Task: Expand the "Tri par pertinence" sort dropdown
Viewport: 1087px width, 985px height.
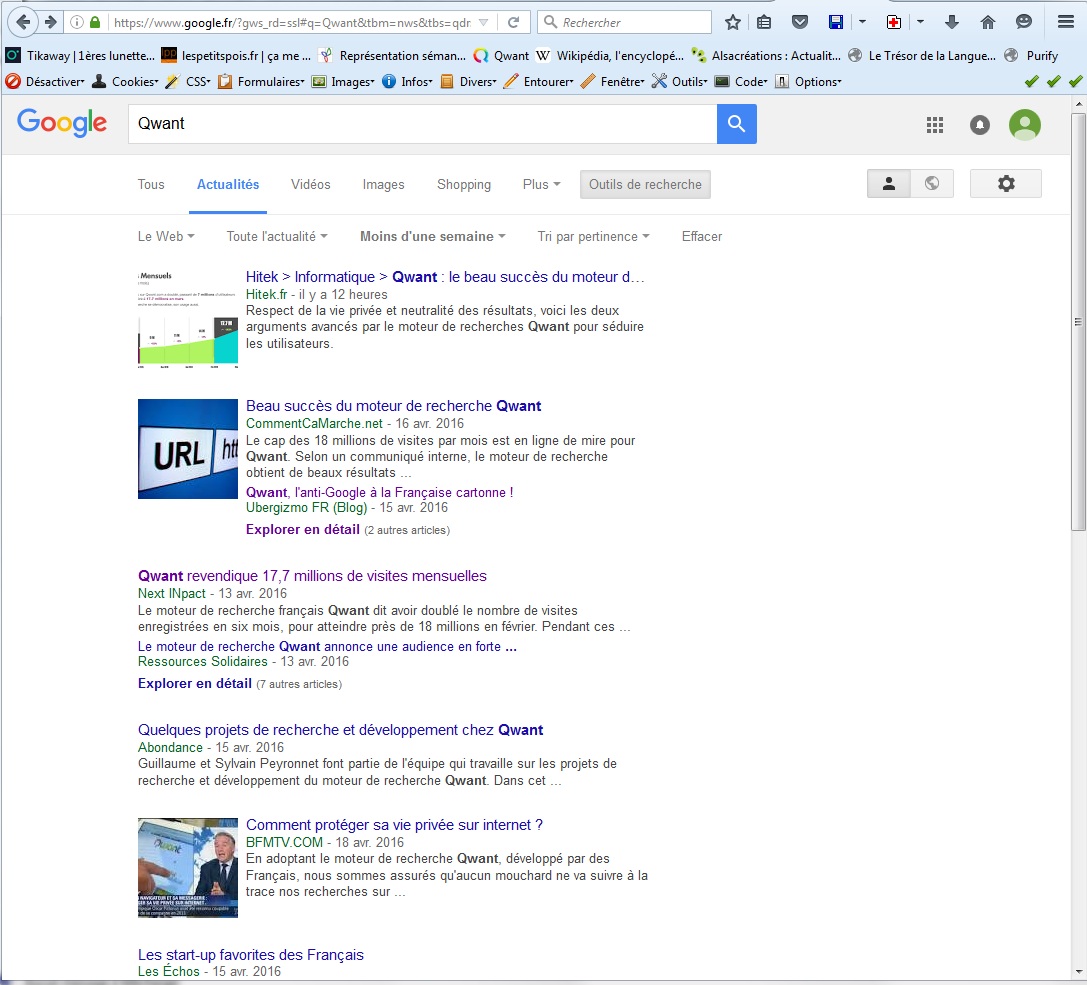Action: (593, 237)
